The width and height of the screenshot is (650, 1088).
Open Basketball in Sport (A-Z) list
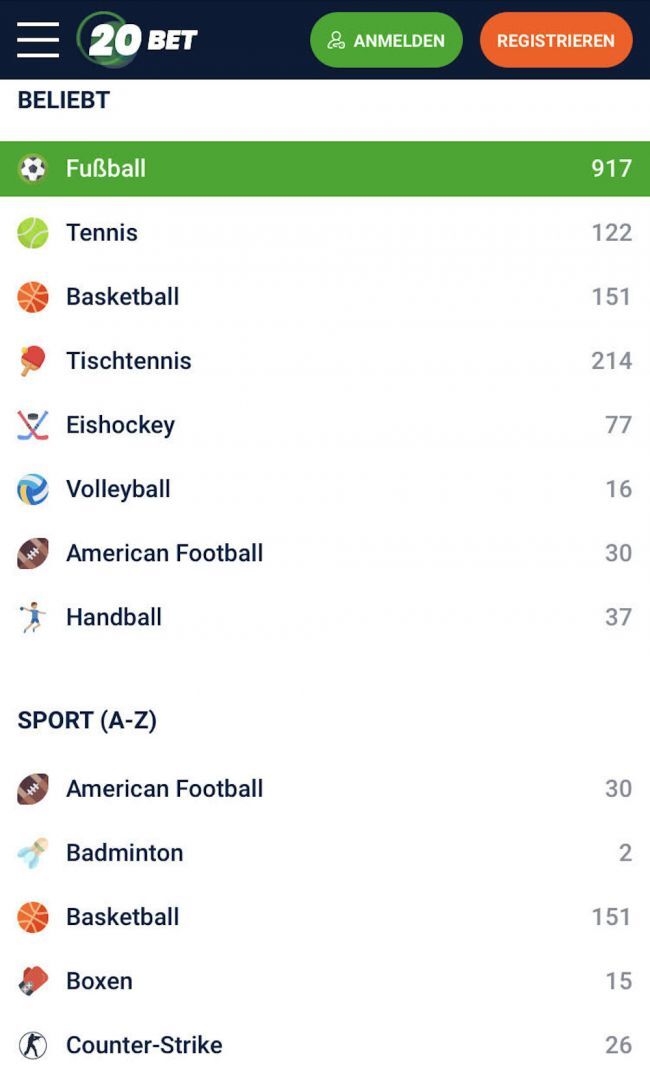(x=122, y=917)
